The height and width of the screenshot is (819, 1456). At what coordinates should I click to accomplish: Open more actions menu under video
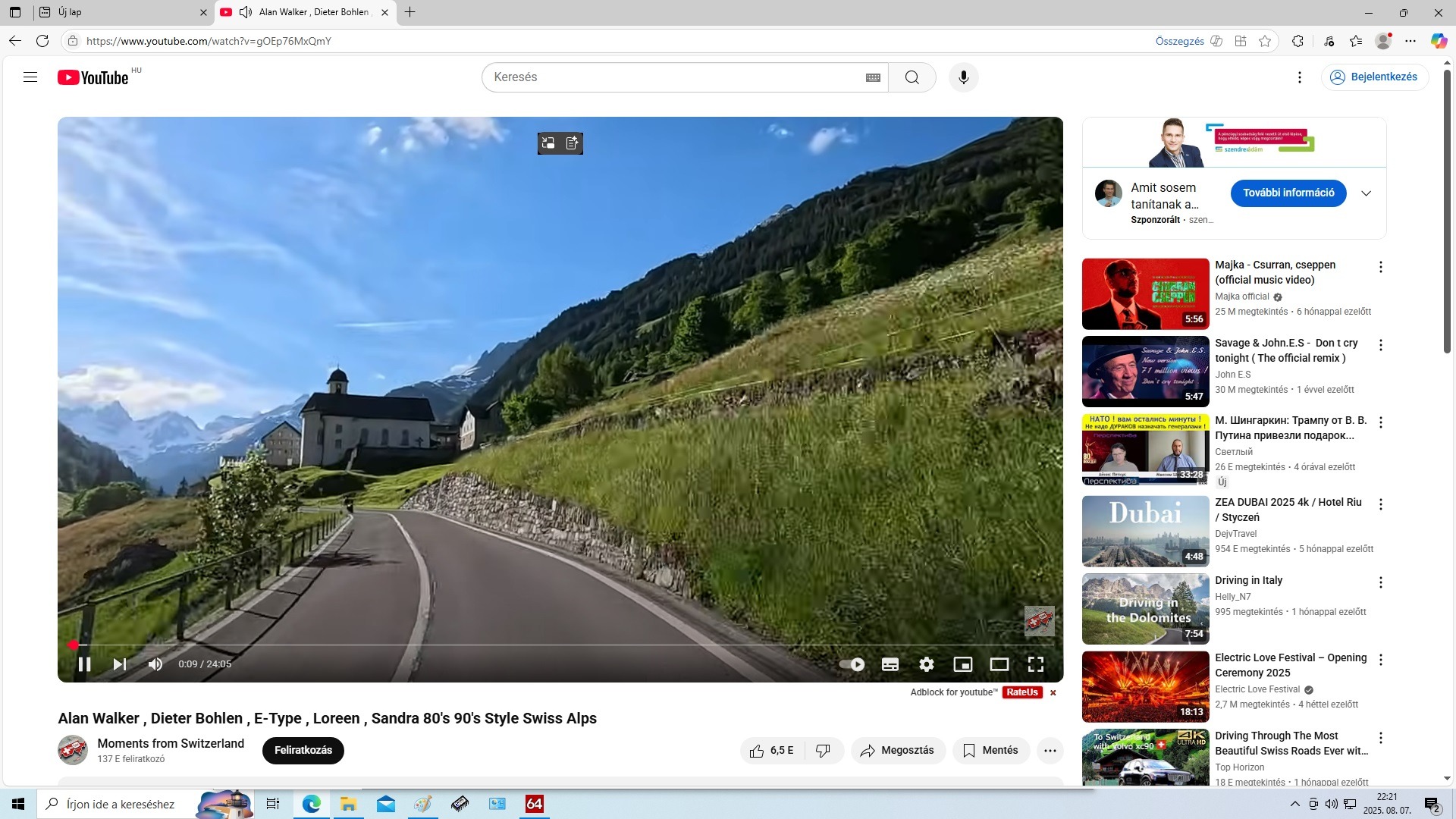click(x=1050, y=750)
